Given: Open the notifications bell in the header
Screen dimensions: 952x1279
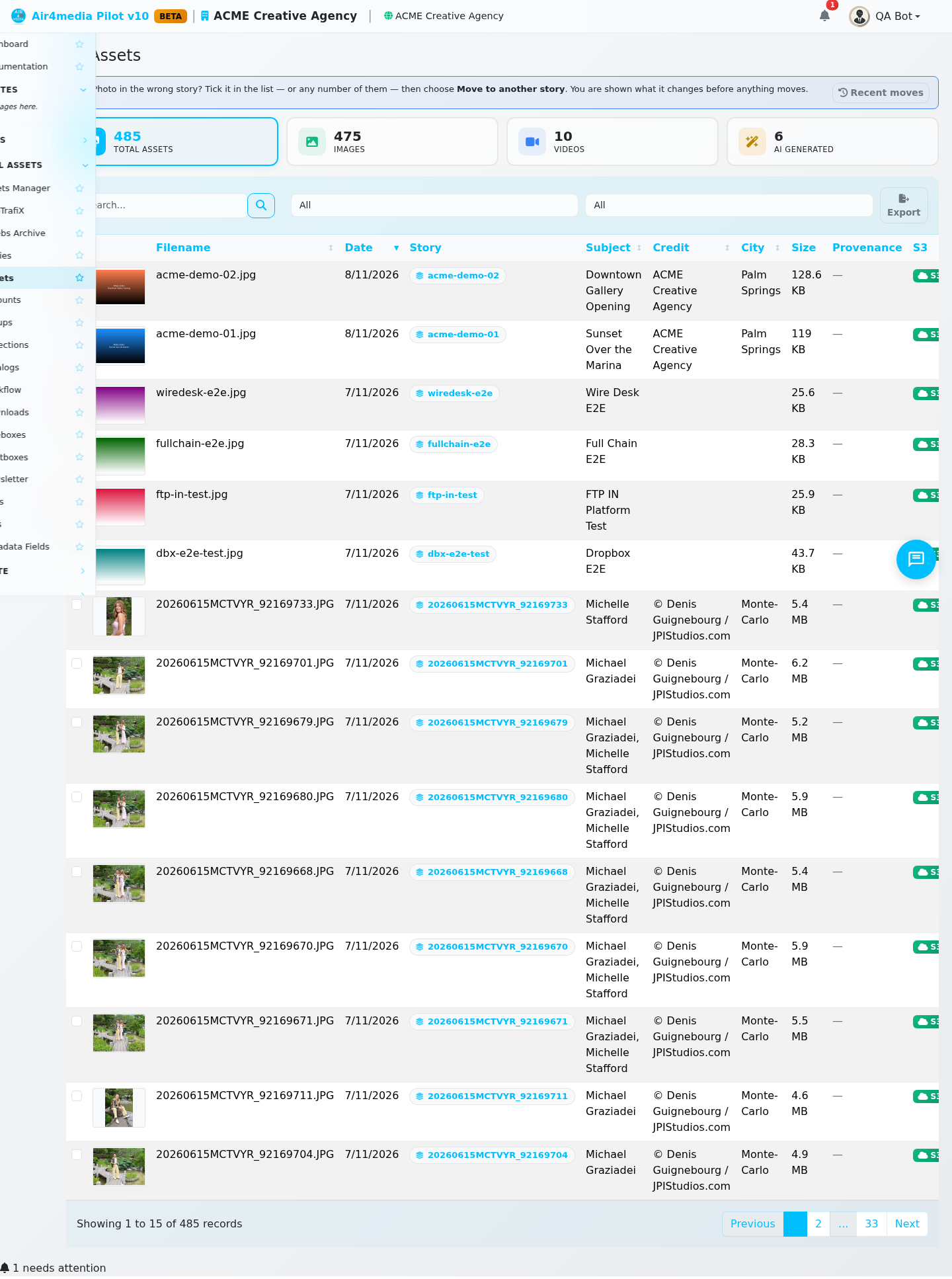Looking at the screenshot, I should tap(824, 16).
